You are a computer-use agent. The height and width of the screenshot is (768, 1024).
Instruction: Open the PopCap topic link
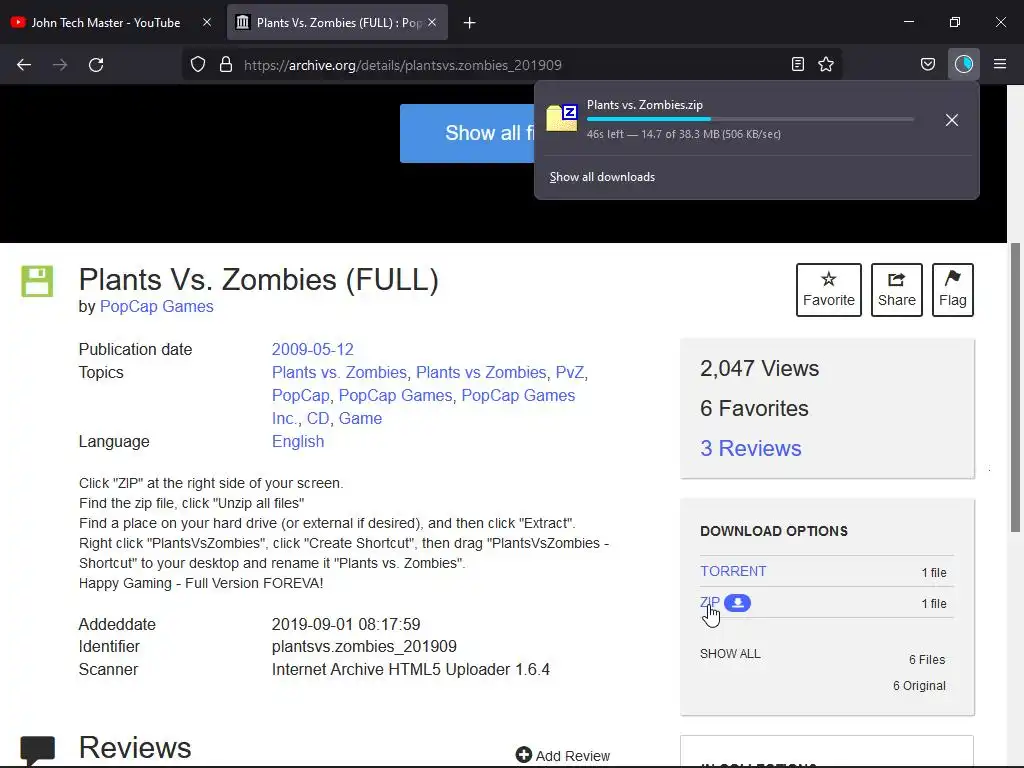[300, 395]
